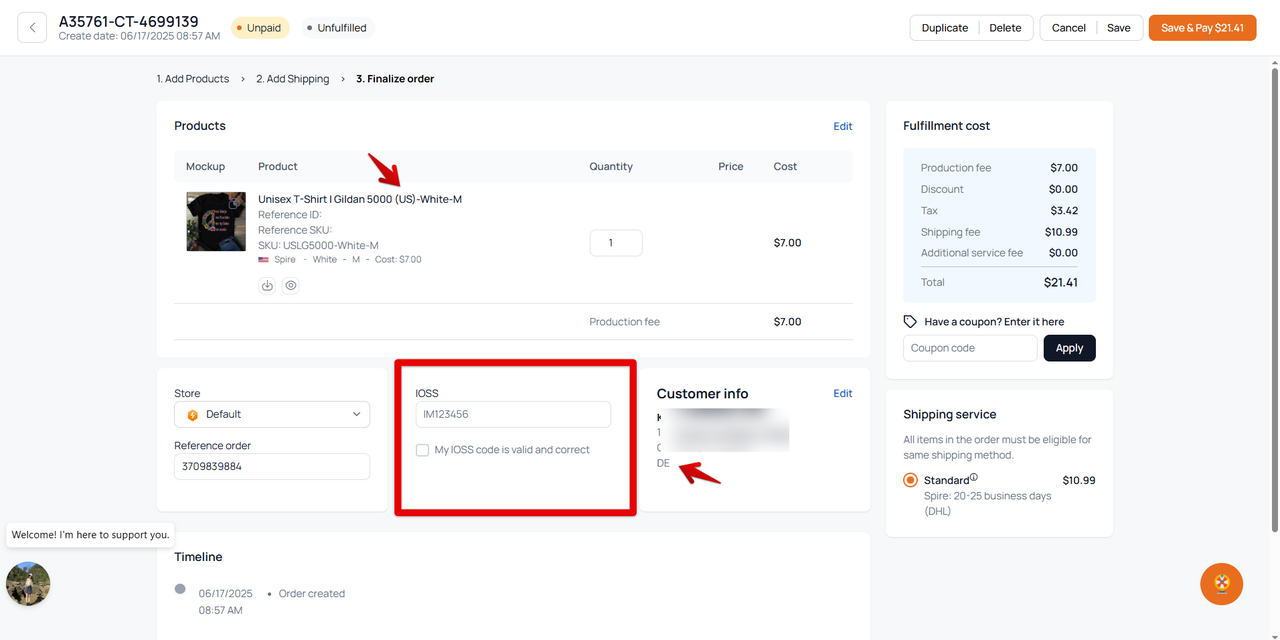
Task: Click the page vertical scrollbar
Action: point(1273,300)
